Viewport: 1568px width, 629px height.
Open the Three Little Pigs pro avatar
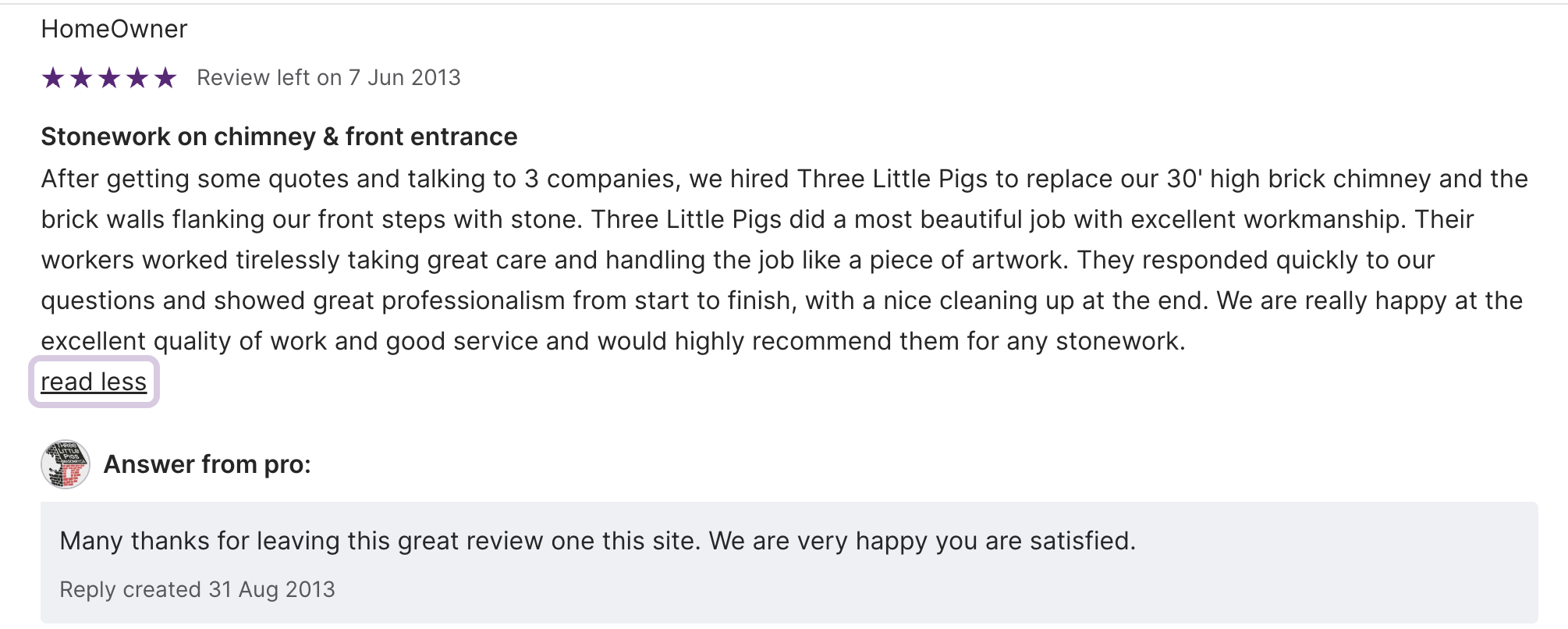pos(66,464)
